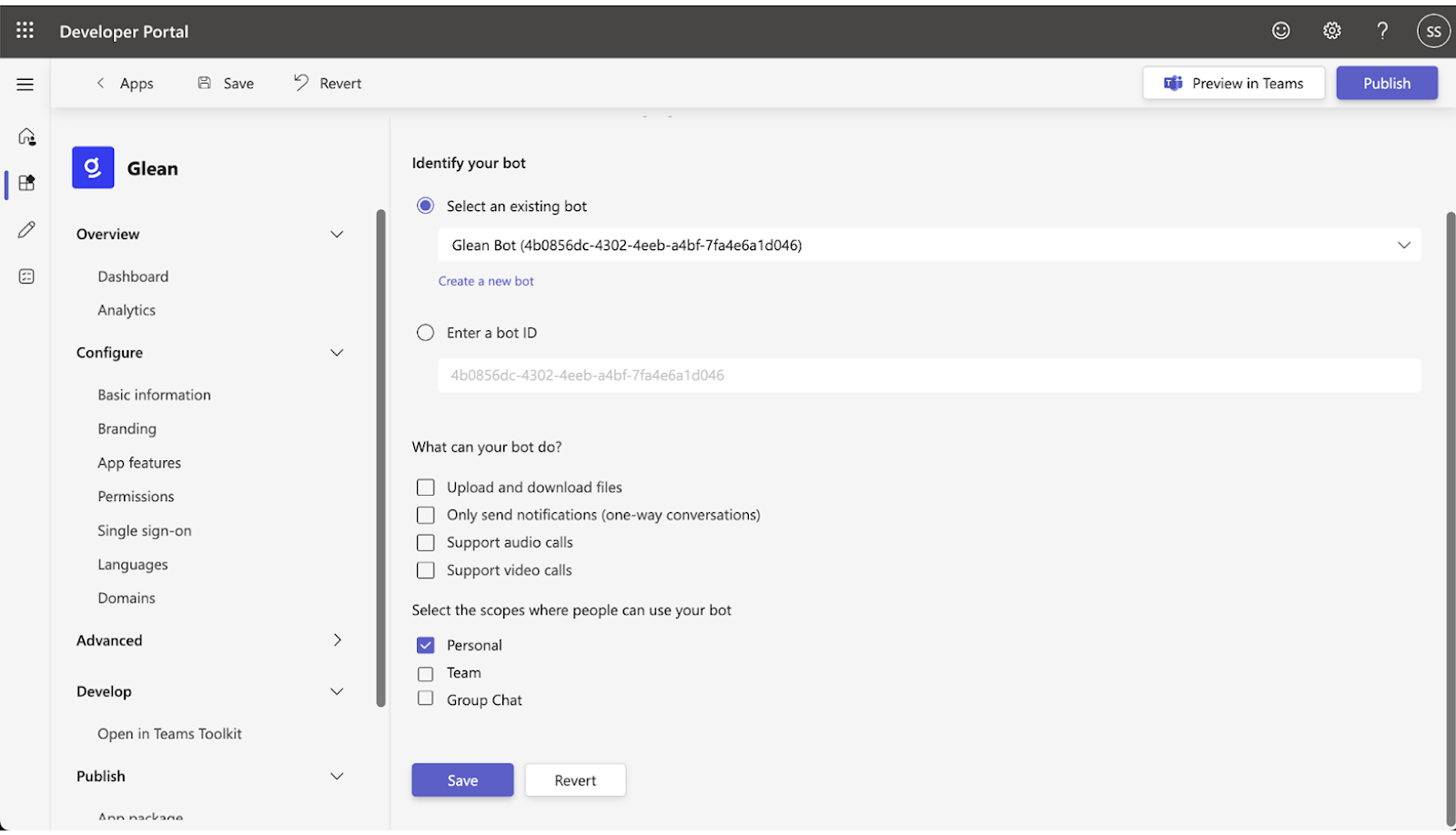Image resolution: width=1456 pixels, height=835 pixels.
Task: Navigate to Single sign-on settings
Action: click(145, 531)
